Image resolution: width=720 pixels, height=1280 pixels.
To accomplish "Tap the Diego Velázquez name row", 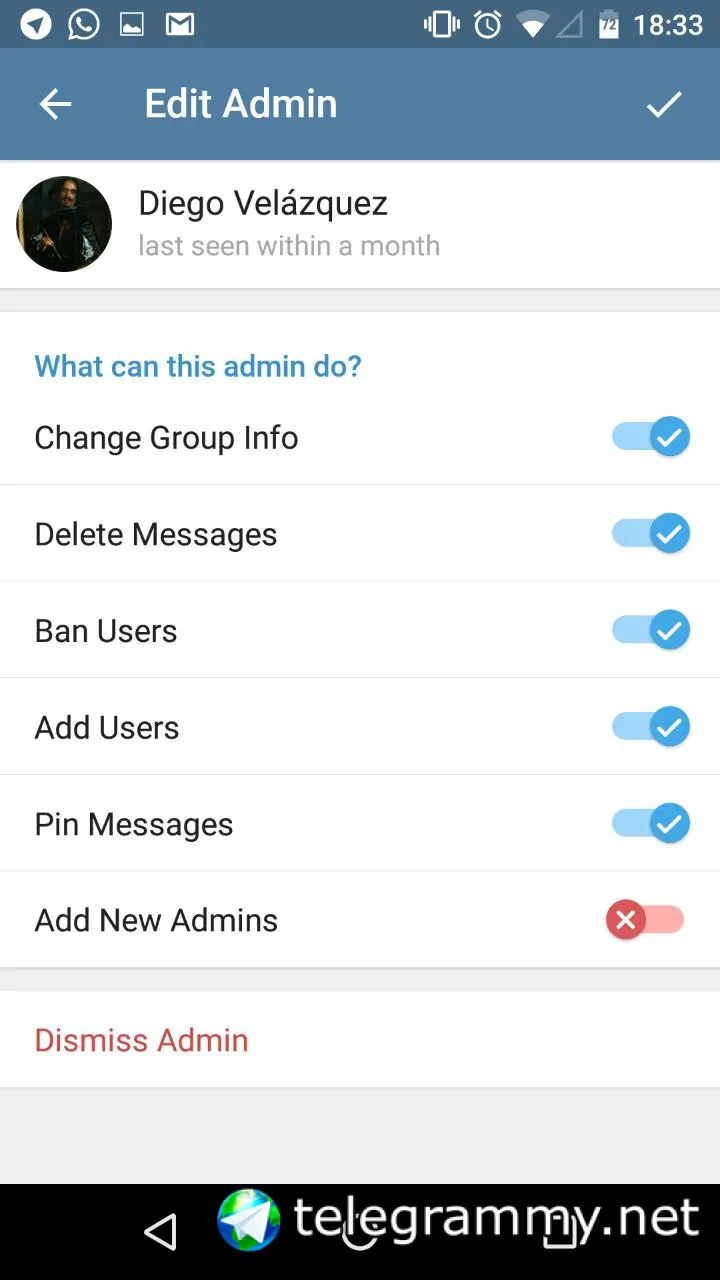I will tap(360, 224).
